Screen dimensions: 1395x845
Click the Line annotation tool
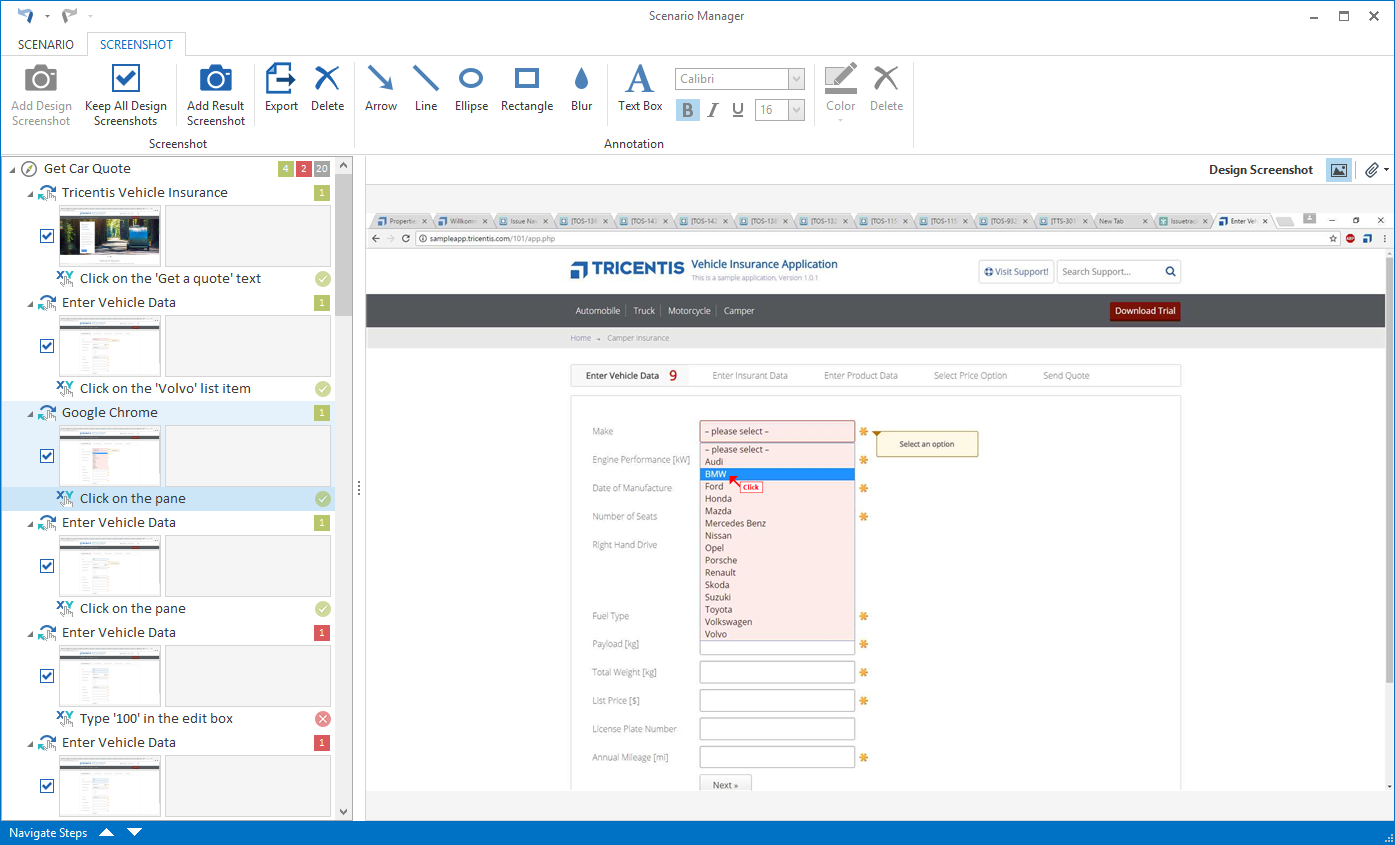point(426,88)
